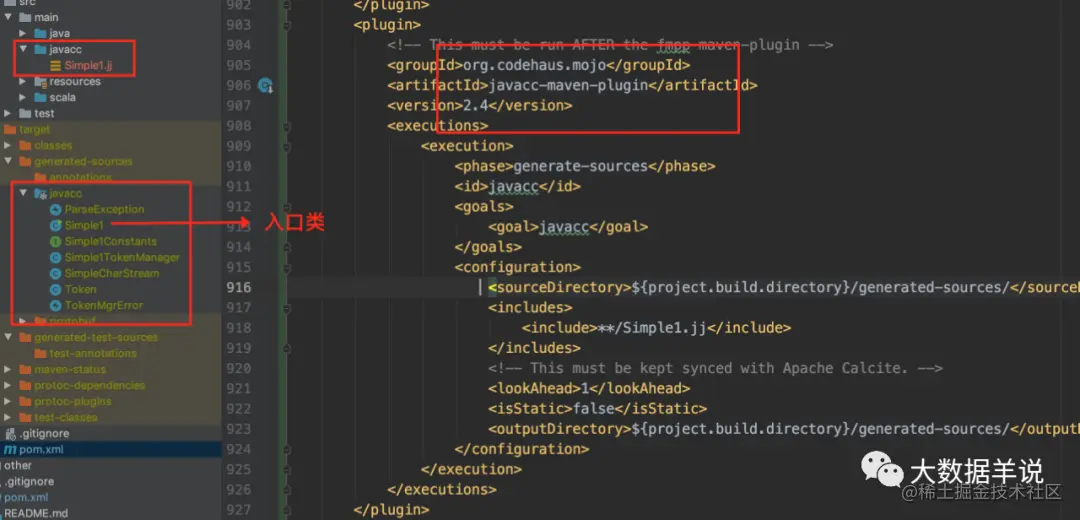Expand the test folder arrow
The image size is (1080, 520).
coord(8,113)
